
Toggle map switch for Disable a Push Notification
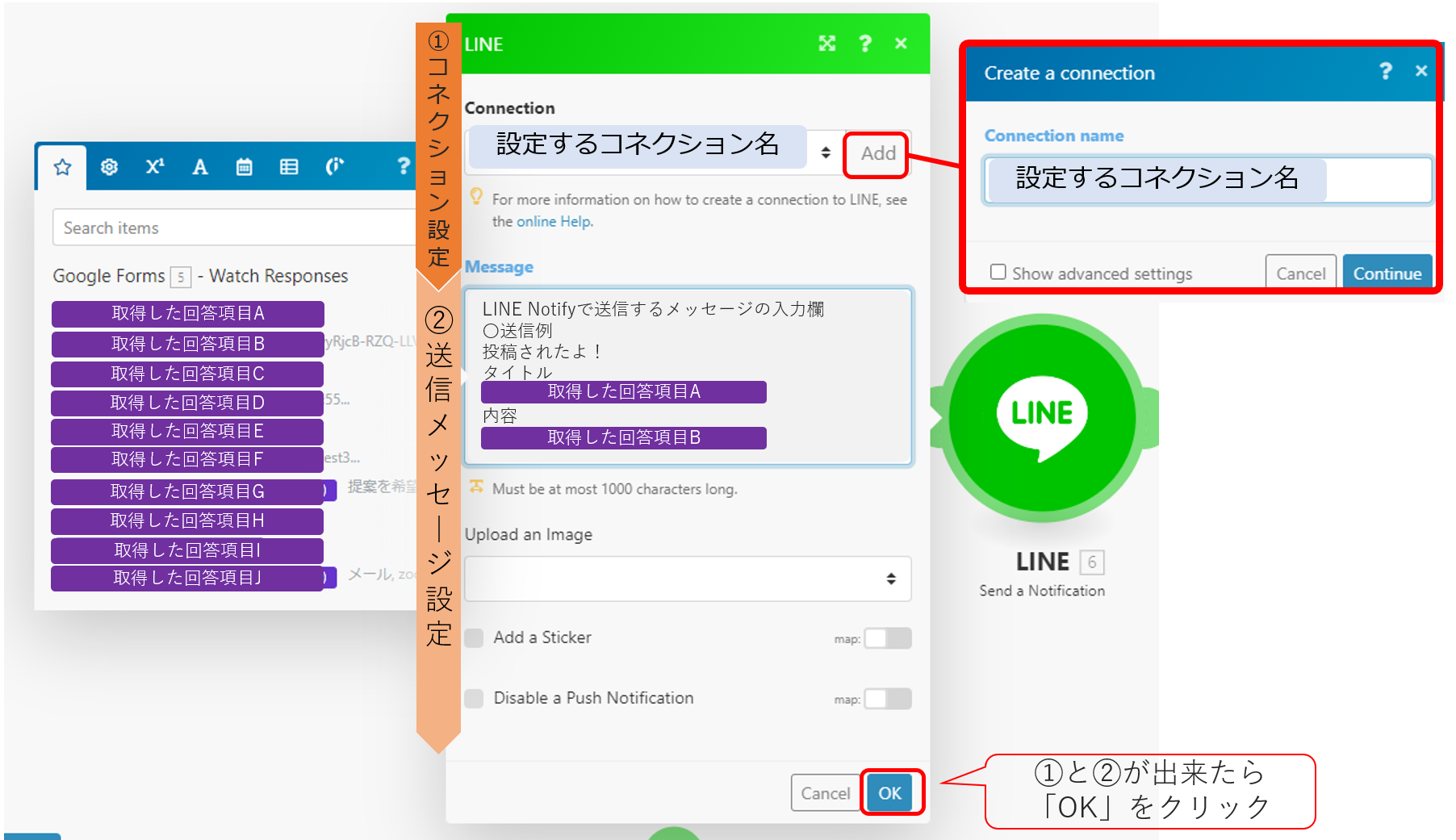(x=888, y=699)
